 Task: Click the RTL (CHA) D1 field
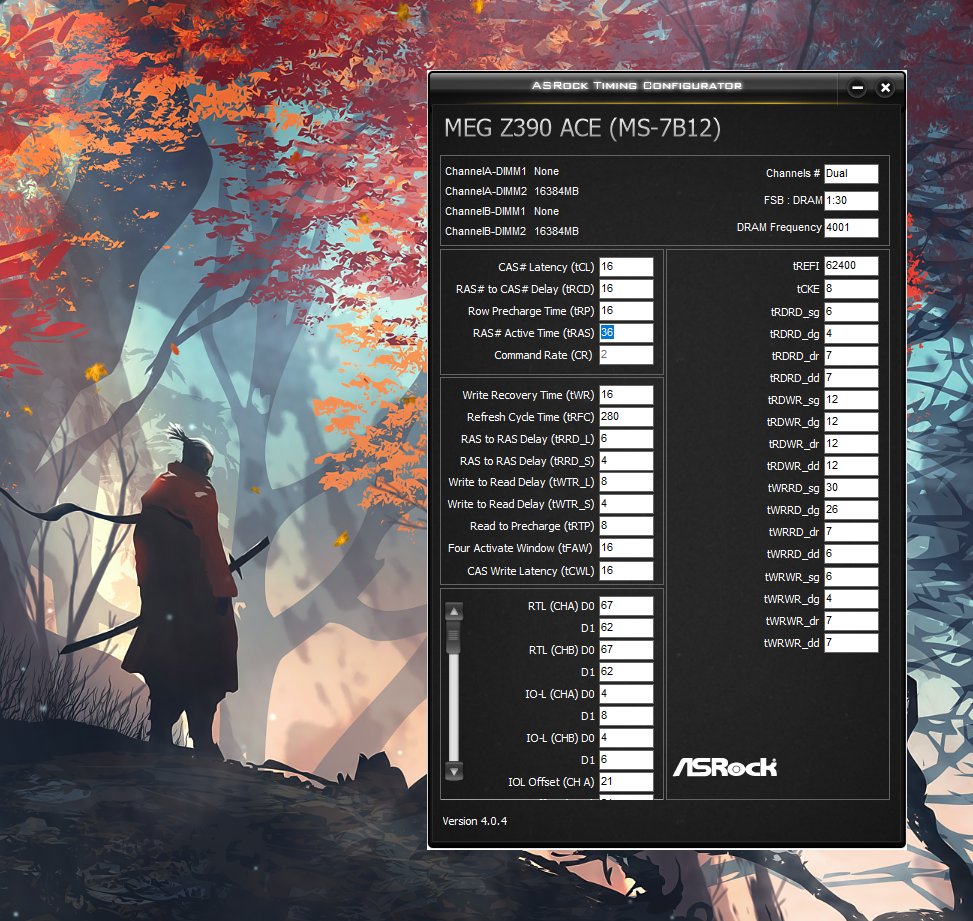626,627
